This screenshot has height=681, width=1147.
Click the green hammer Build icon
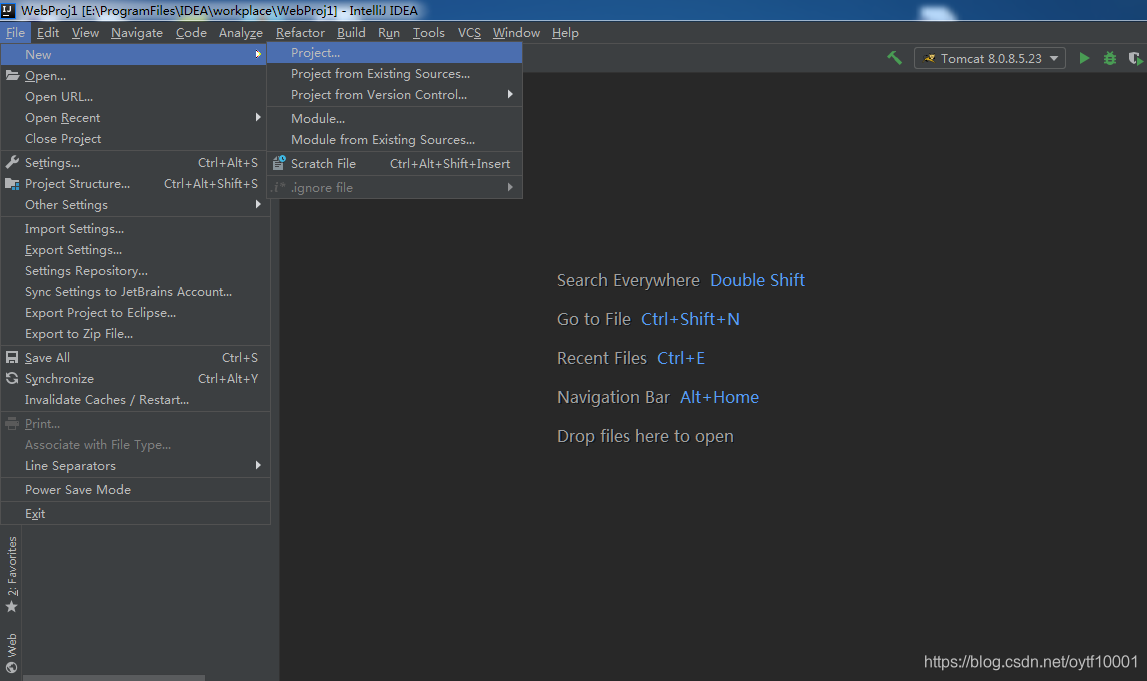(x=894, y=58)
